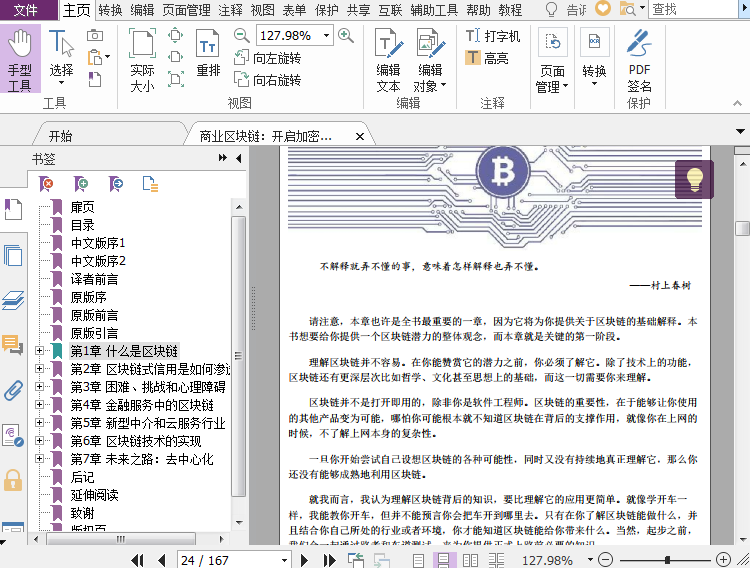Screen dimensions: 750x568
Task: Click the Reflow (重排) icon
Action: [x=208, y=53]
